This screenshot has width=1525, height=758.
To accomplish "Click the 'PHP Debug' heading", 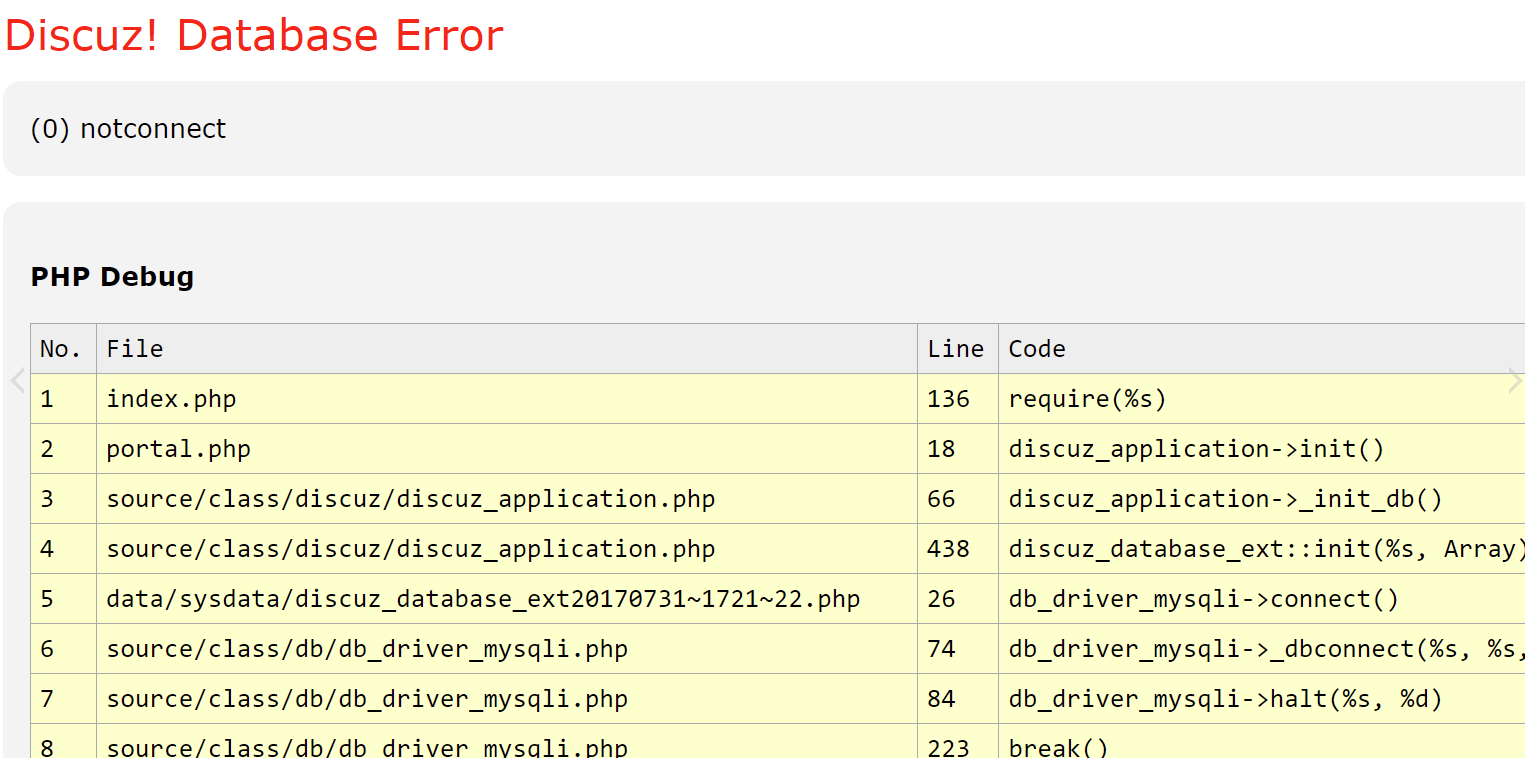I will tap(112, 277).
